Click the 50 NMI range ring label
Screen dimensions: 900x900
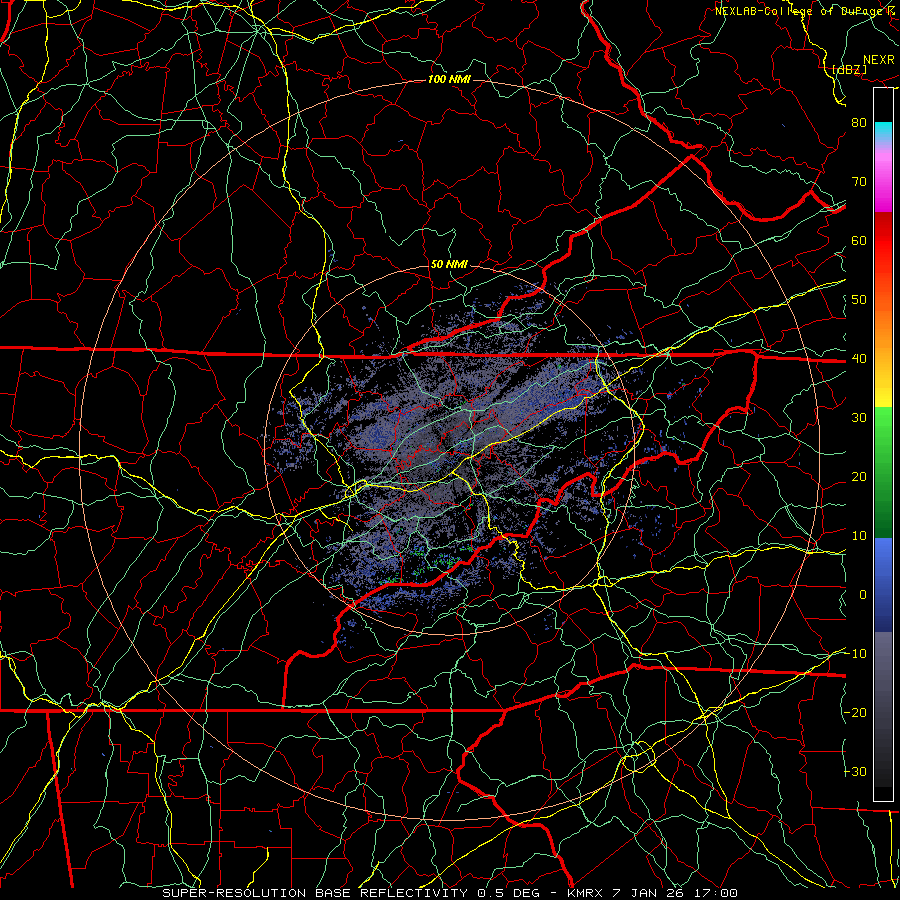click(449, 265)
